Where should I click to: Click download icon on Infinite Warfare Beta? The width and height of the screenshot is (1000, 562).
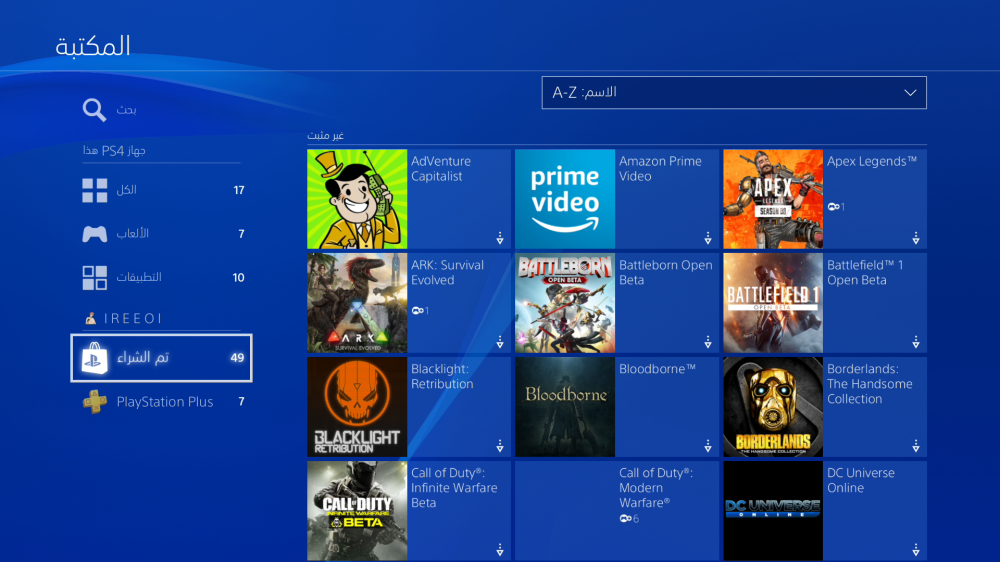(x=500, y=550)
